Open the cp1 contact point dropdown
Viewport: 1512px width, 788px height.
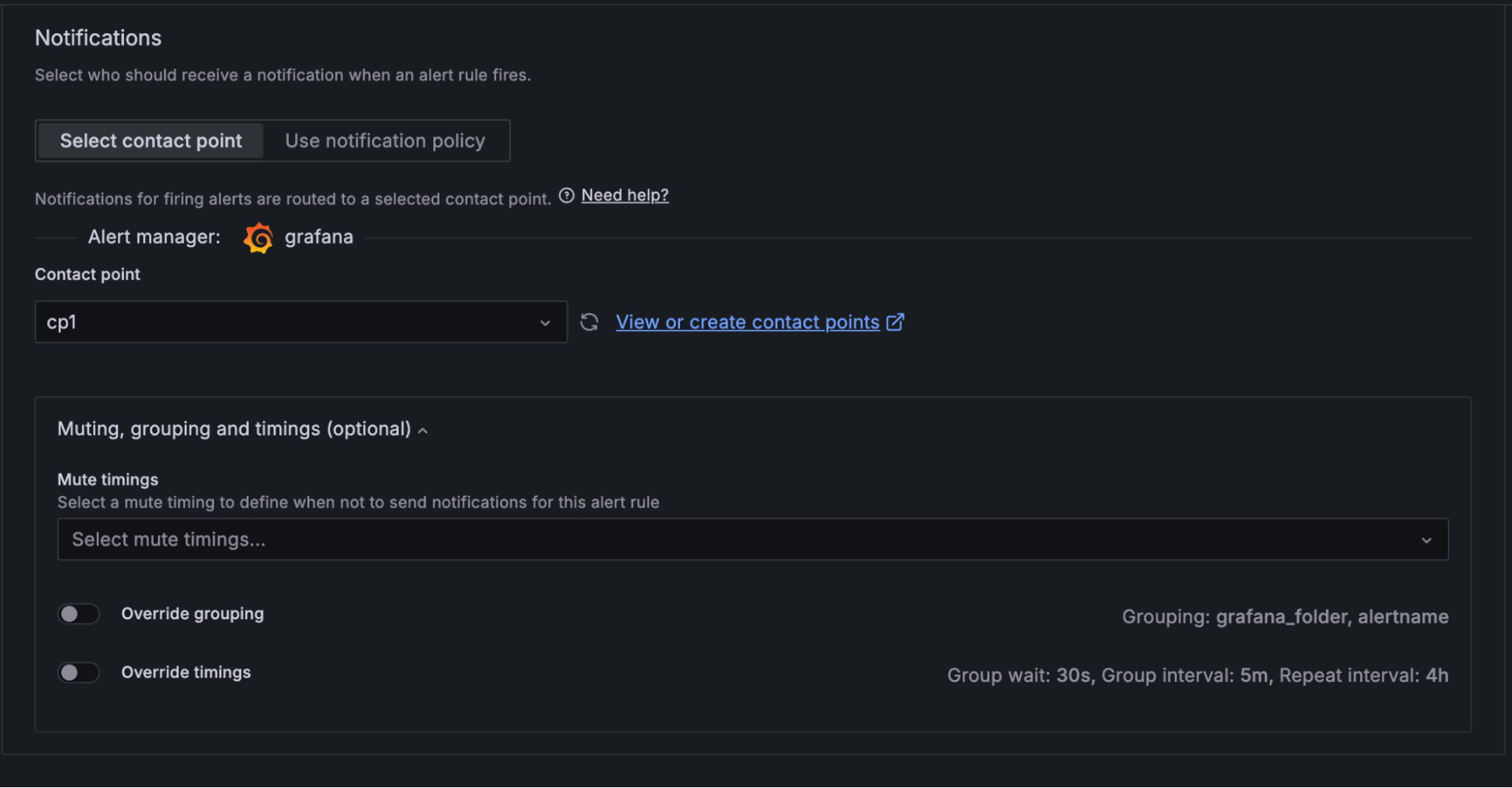pyautogui.click(x=301, y=321)
